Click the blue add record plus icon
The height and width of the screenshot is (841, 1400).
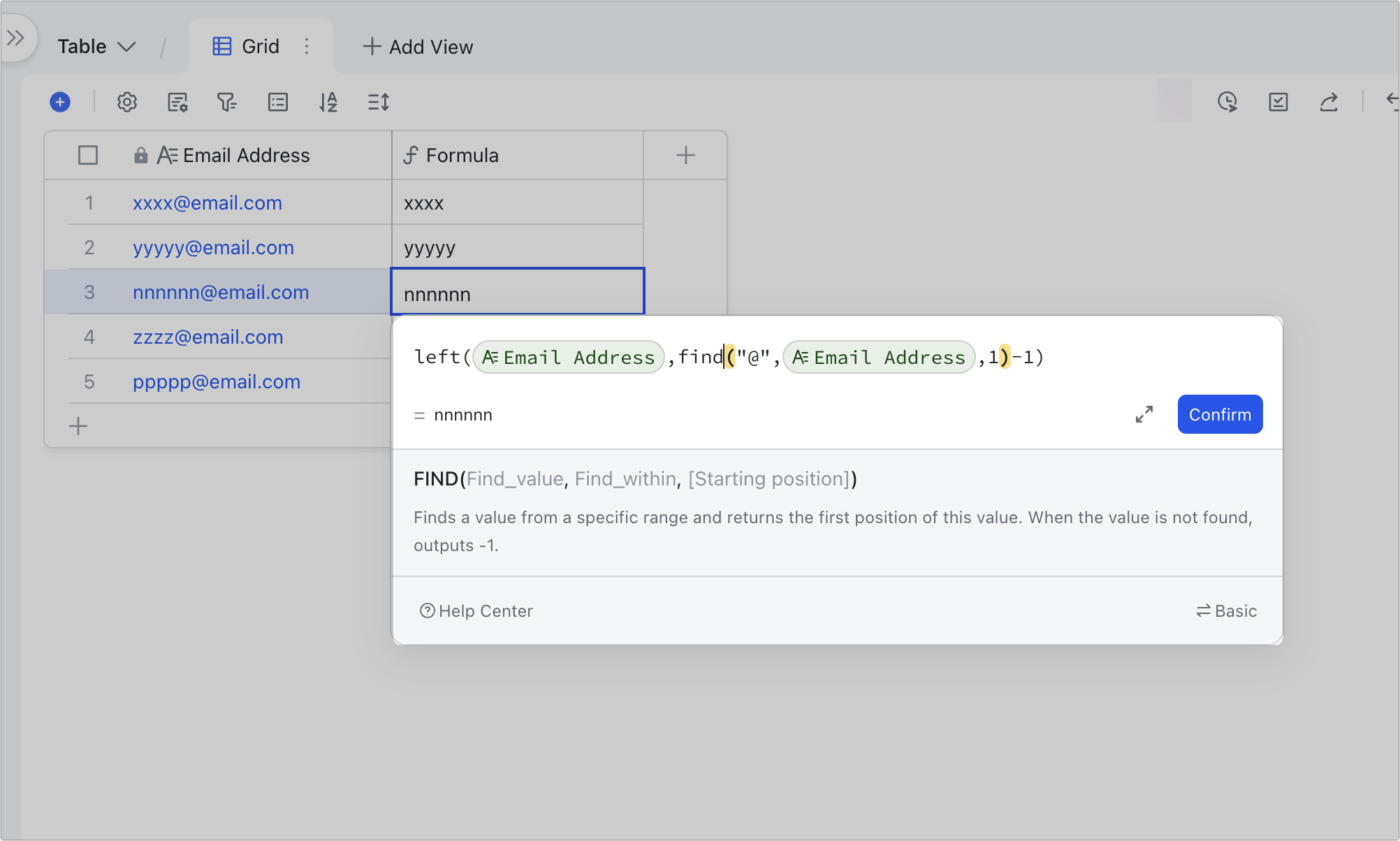click(60, 103)
